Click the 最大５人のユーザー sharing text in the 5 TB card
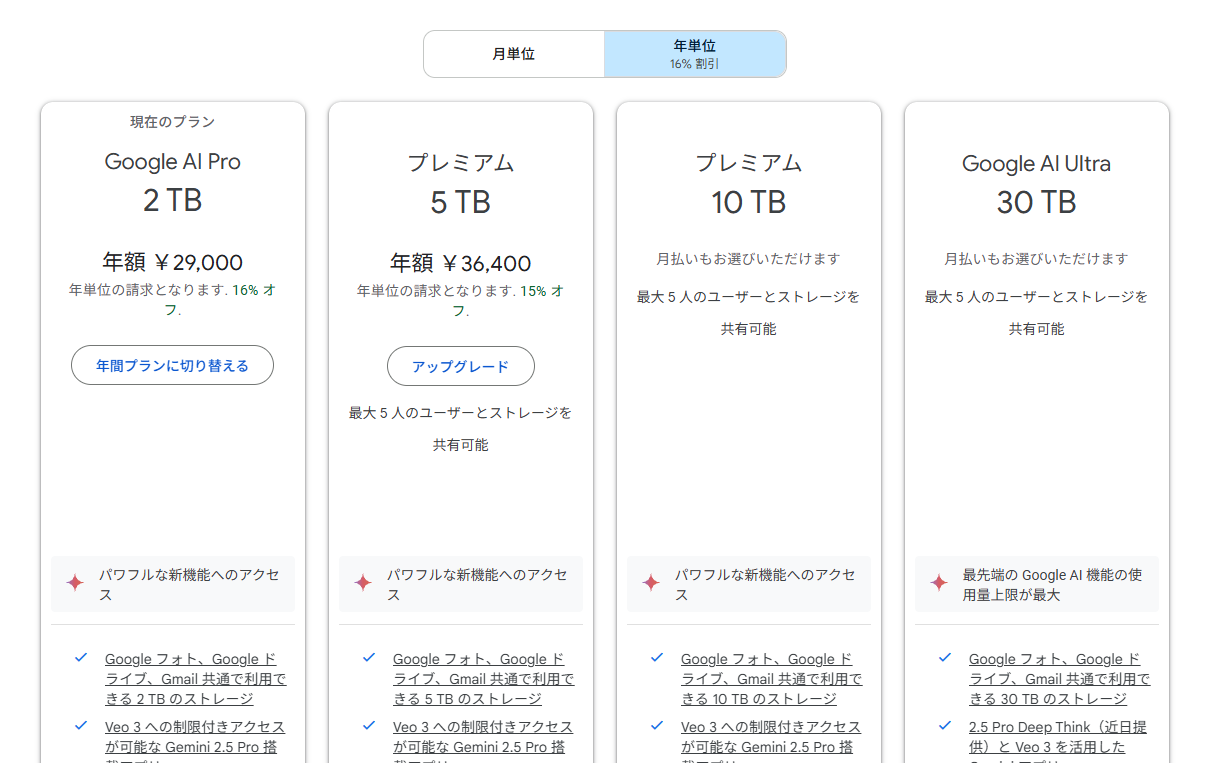 (461, 428)
